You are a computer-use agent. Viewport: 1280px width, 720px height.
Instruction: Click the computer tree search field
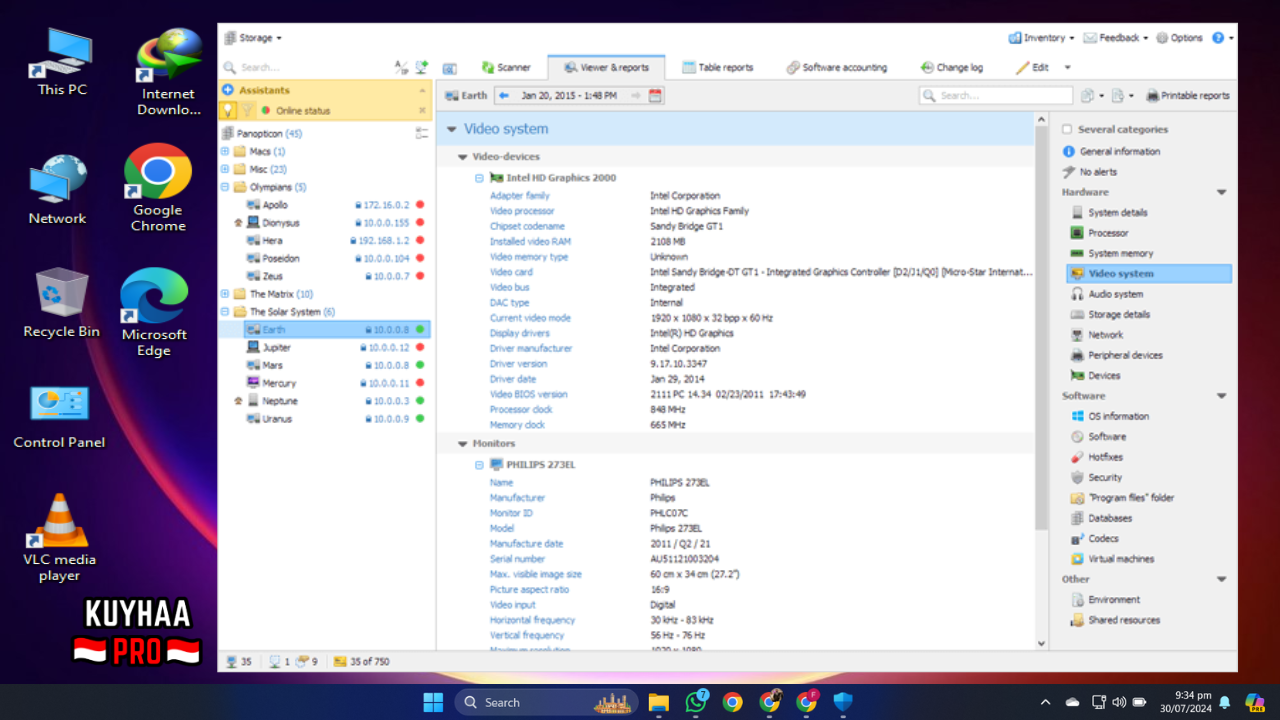pos(305,67)
